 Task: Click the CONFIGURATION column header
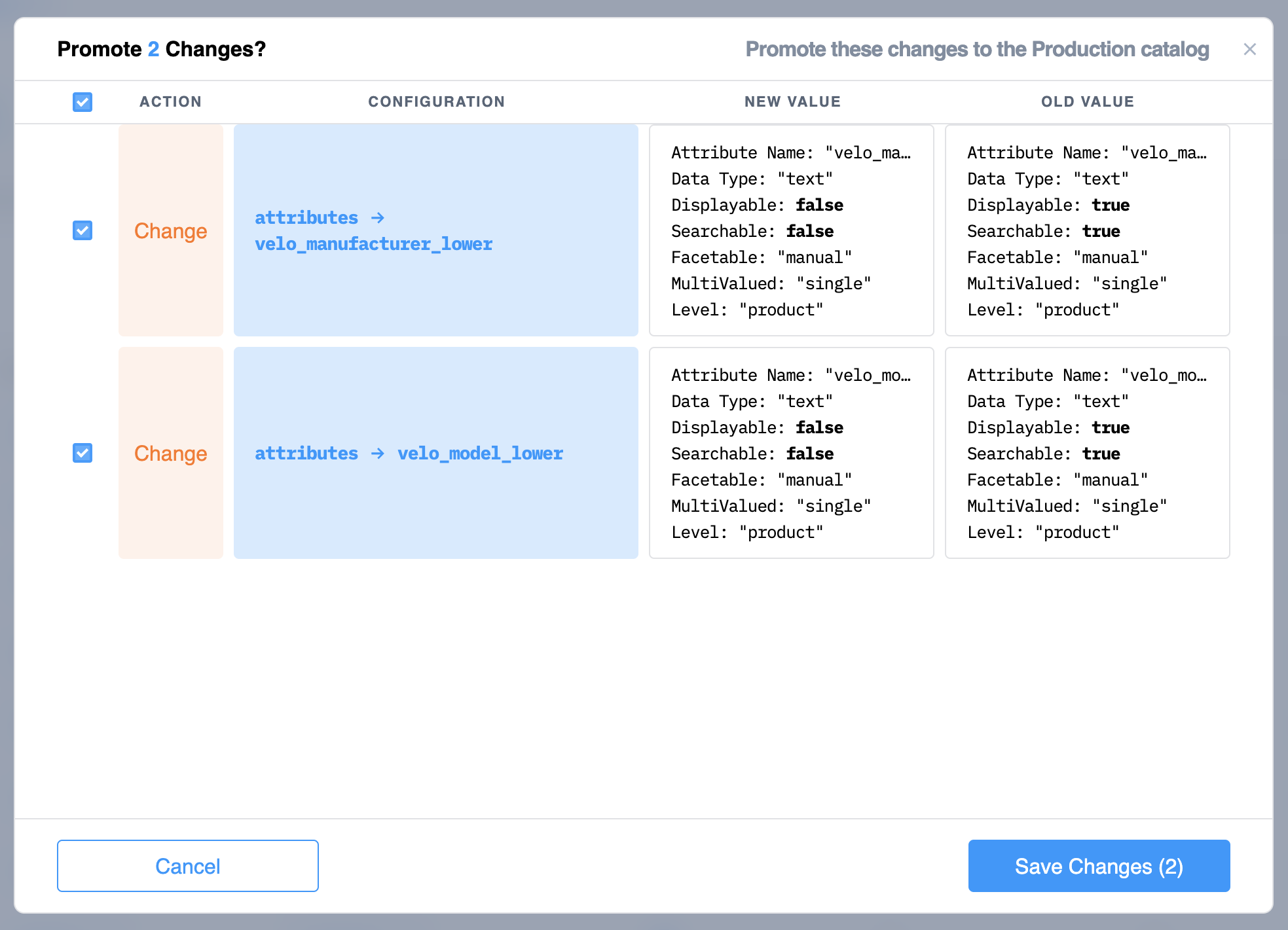(x=436, y=101)
